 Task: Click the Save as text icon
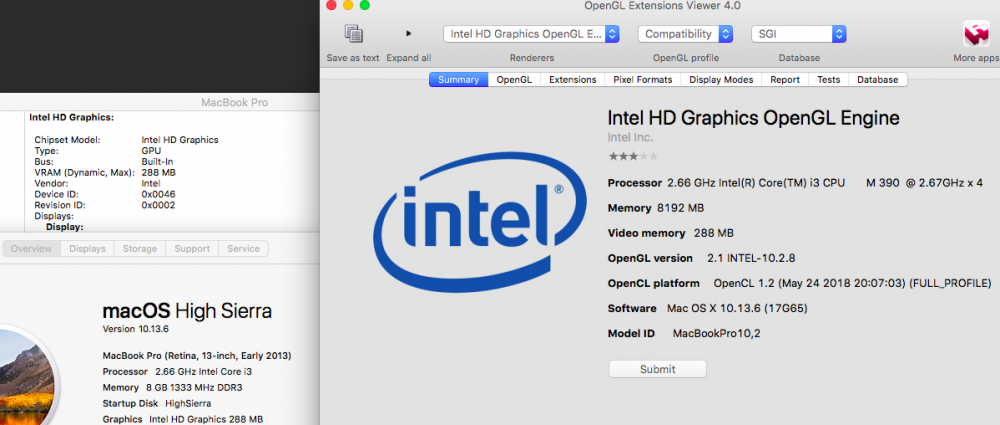click(353, 34)
